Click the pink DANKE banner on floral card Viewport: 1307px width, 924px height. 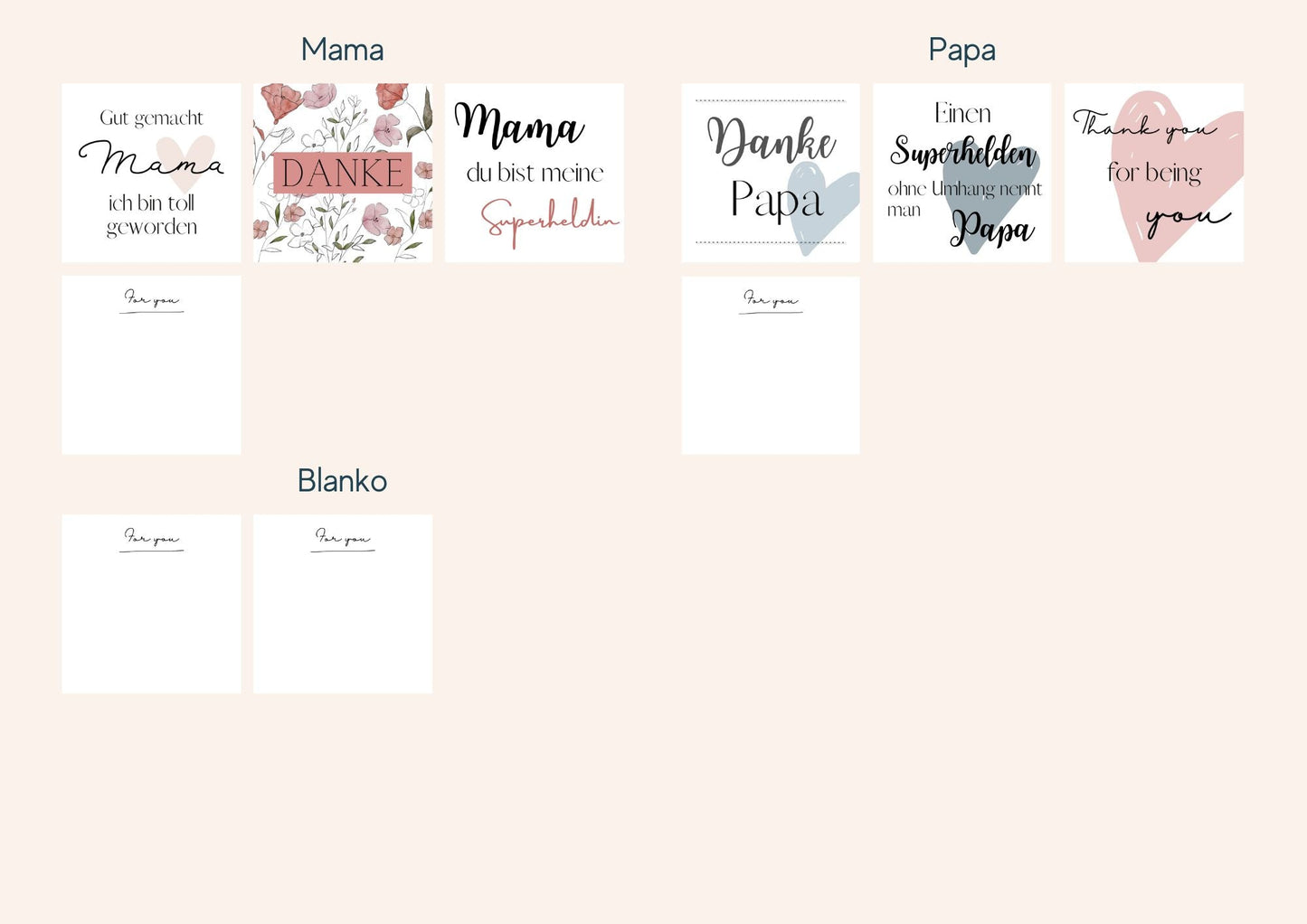[343, 173]
